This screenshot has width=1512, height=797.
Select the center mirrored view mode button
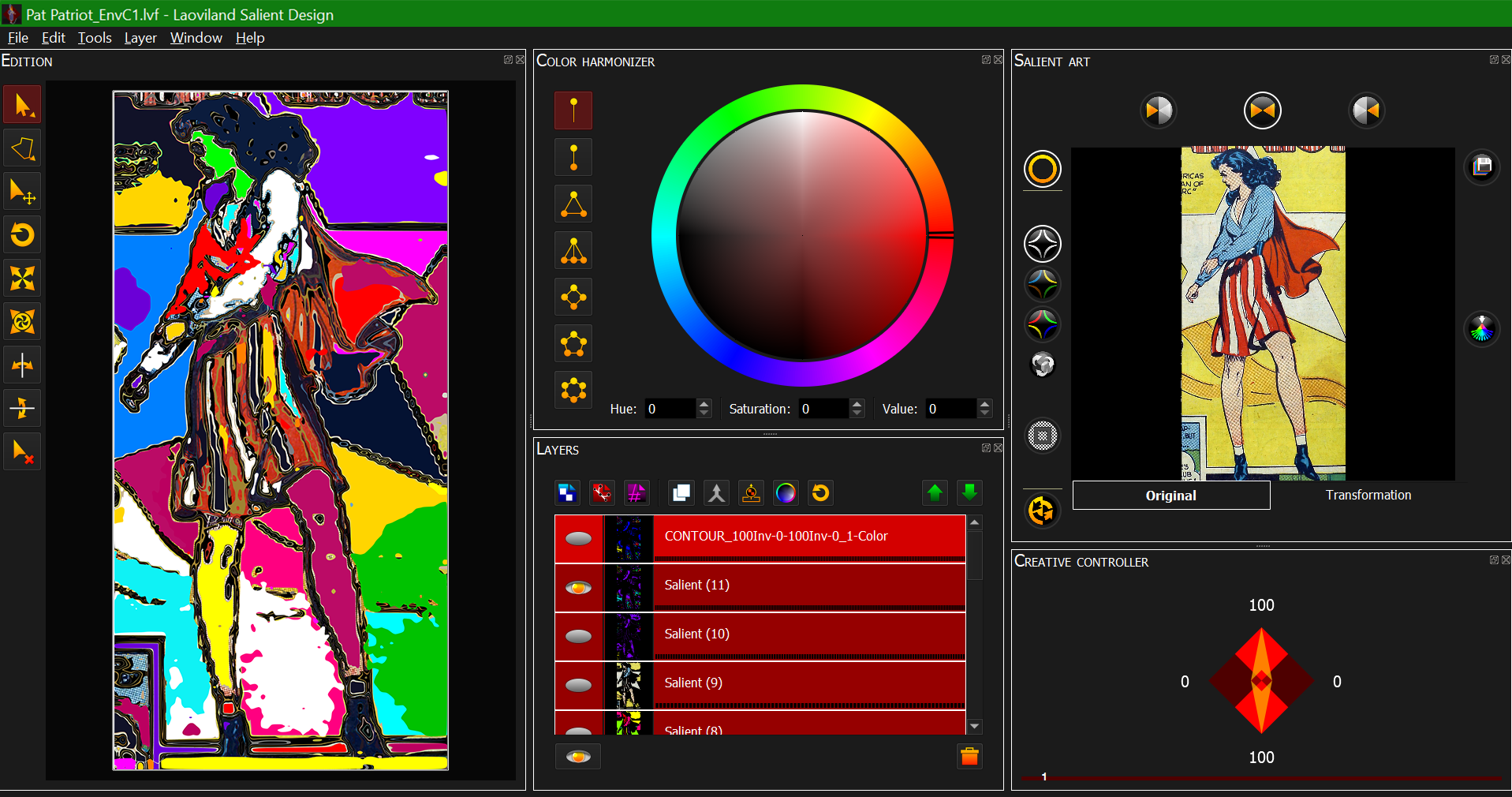click(x=1262, y=110)
